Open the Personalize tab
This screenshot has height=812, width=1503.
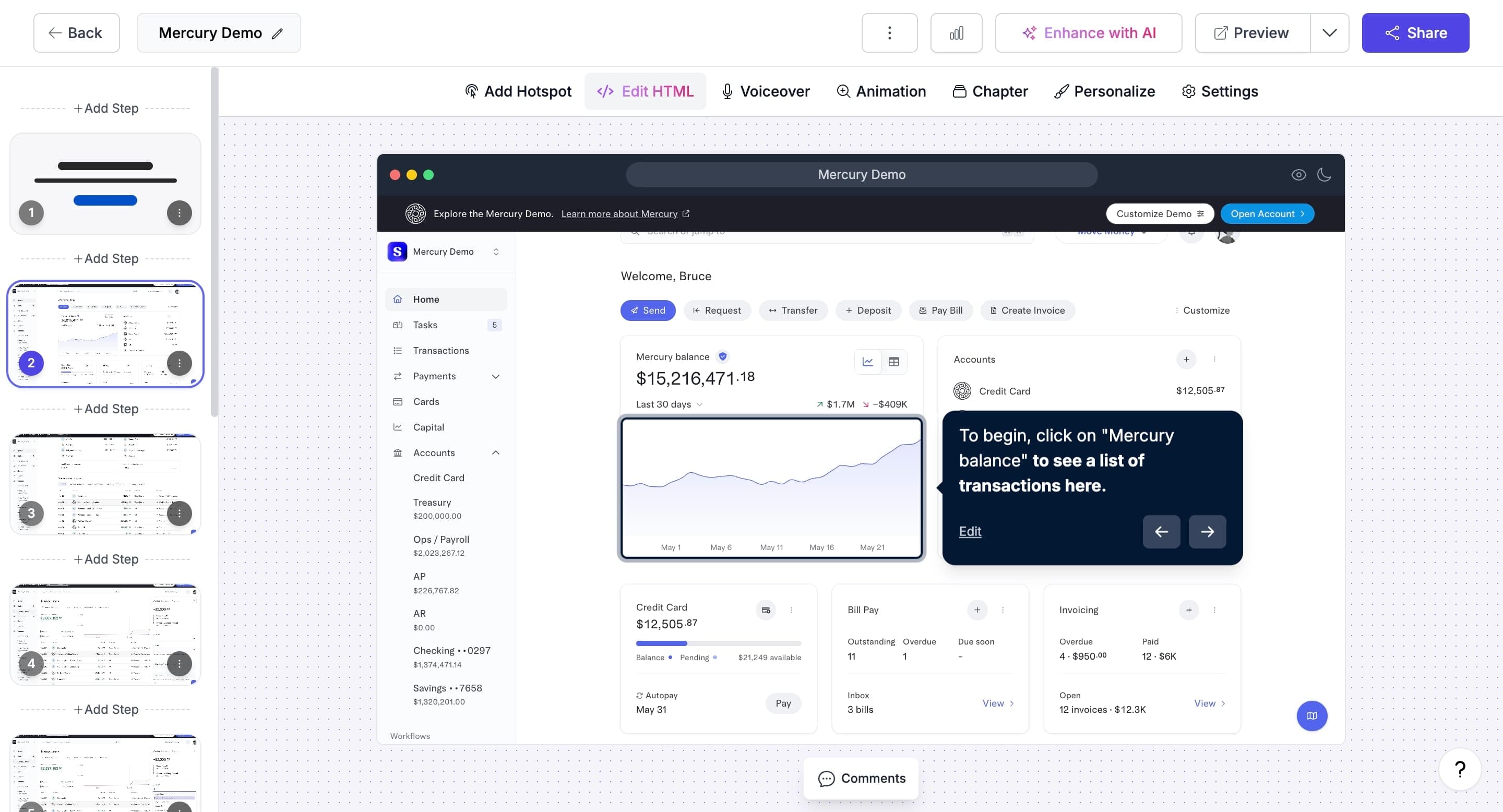tap(1104, 91)
